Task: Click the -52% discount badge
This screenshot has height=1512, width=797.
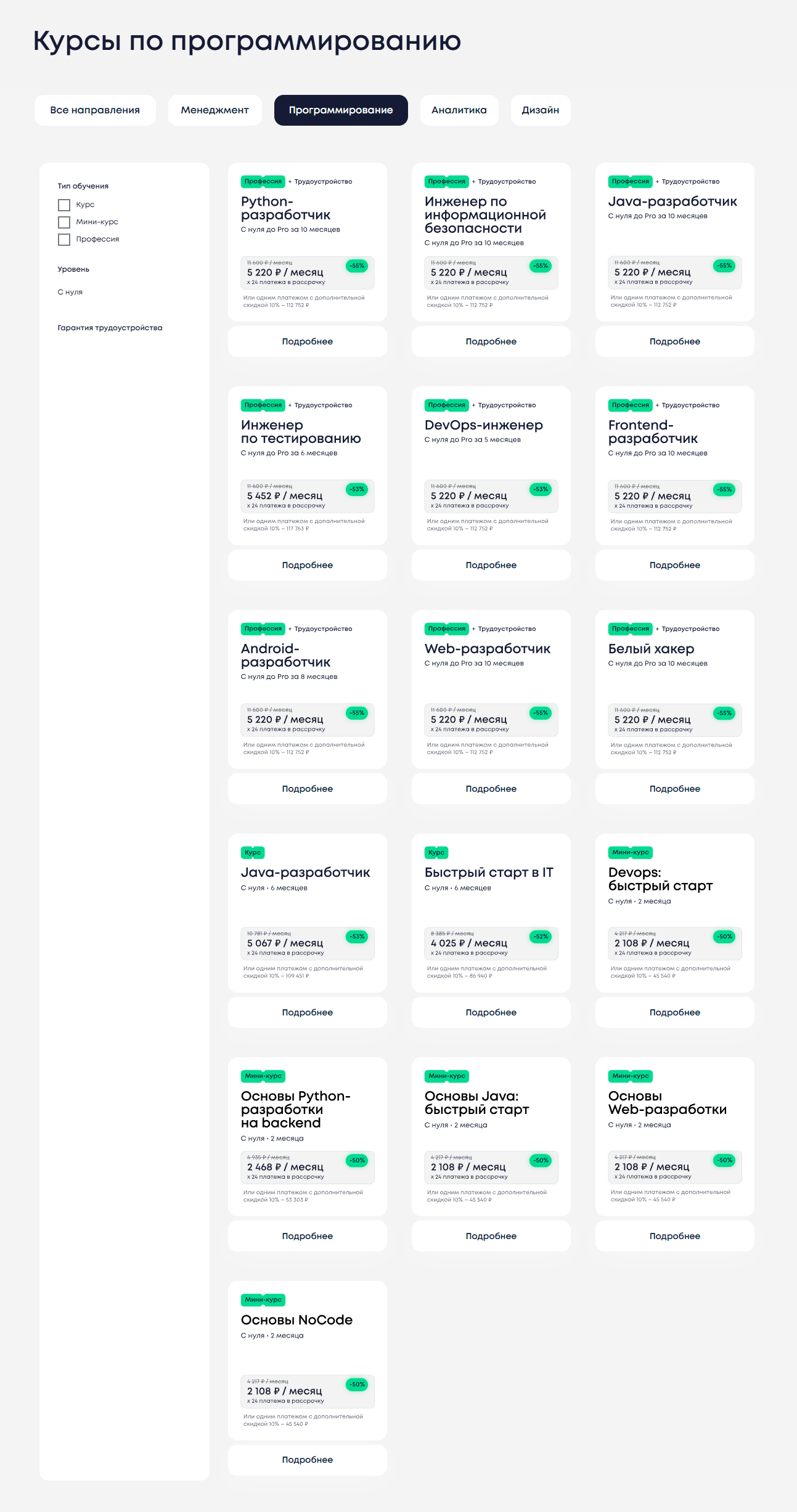Action: coord(541,937)
